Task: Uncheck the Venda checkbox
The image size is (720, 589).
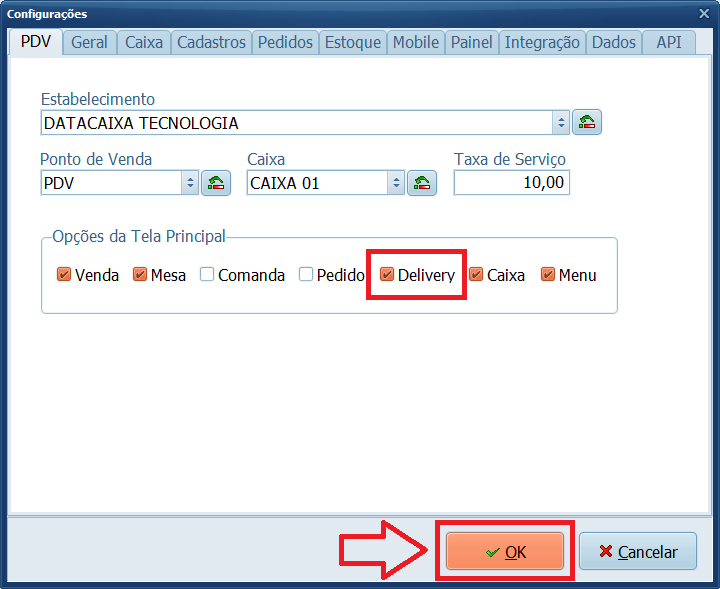Action: pyautogui.click(x=64, y=275)
